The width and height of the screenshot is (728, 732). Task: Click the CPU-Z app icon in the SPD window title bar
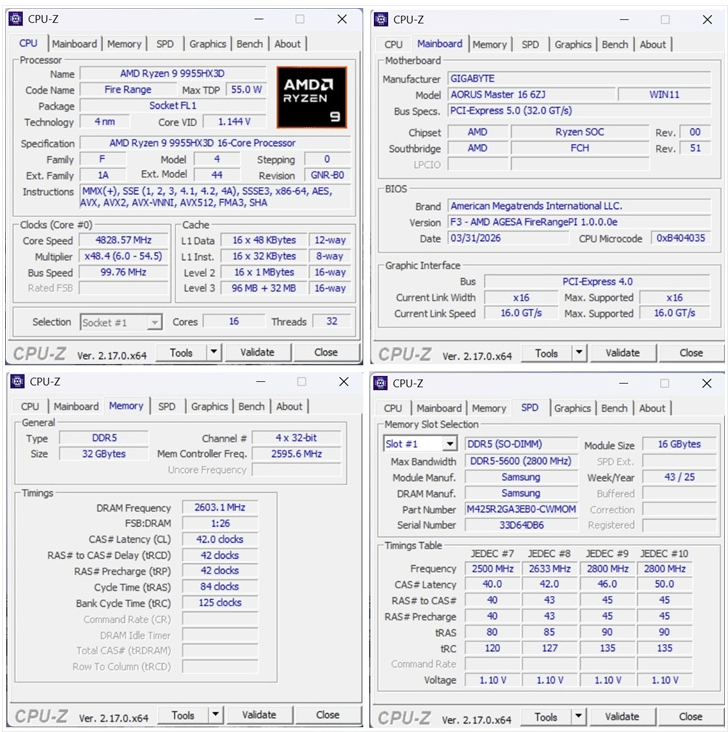(381, 383)
